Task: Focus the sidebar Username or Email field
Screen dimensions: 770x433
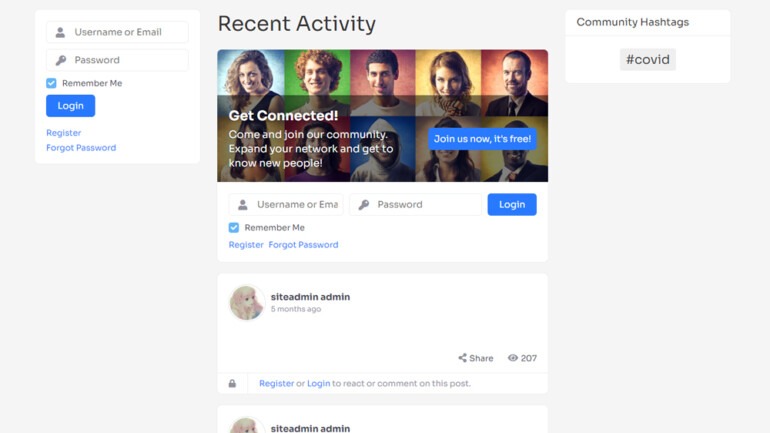Action: 117,32
